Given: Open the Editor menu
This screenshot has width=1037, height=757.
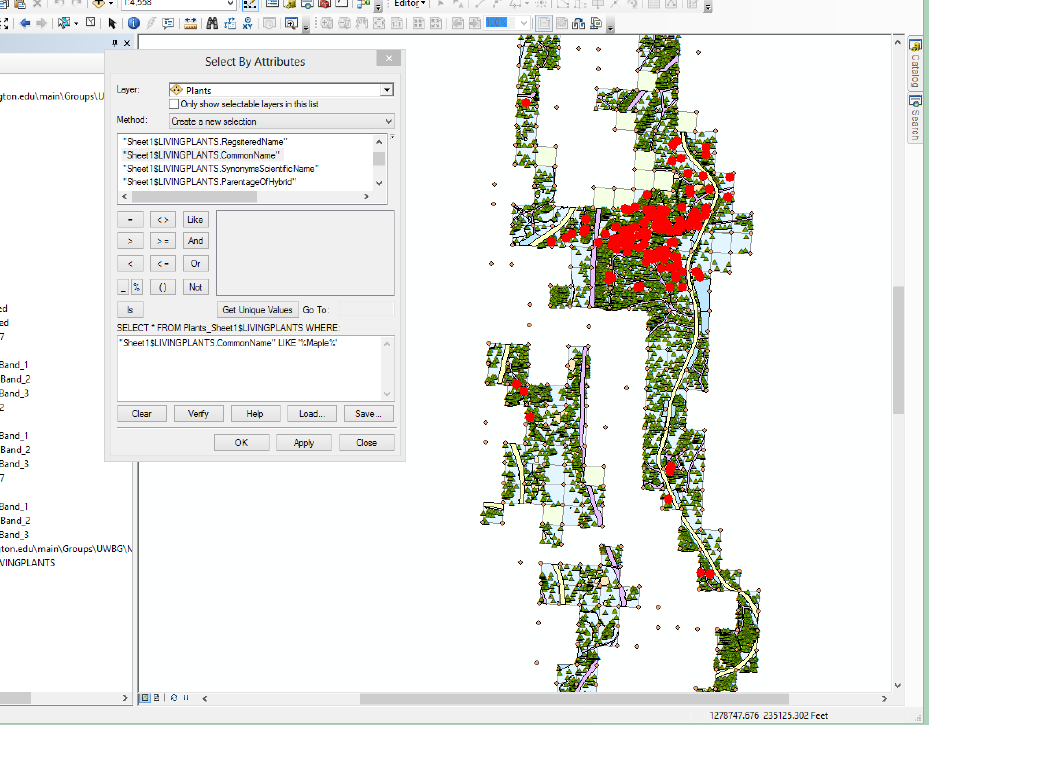Looking at the screenshot, I should tap(409, 3).
